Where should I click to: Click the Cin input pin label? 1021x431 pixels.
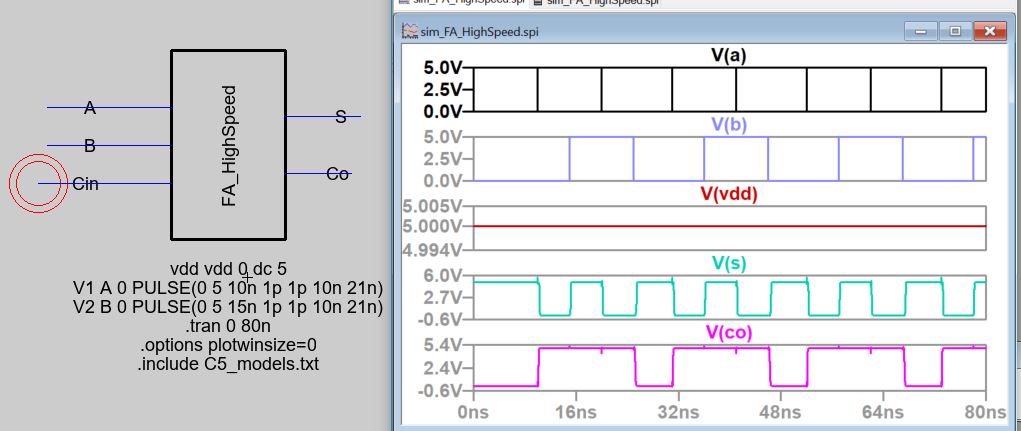[86, 184]
